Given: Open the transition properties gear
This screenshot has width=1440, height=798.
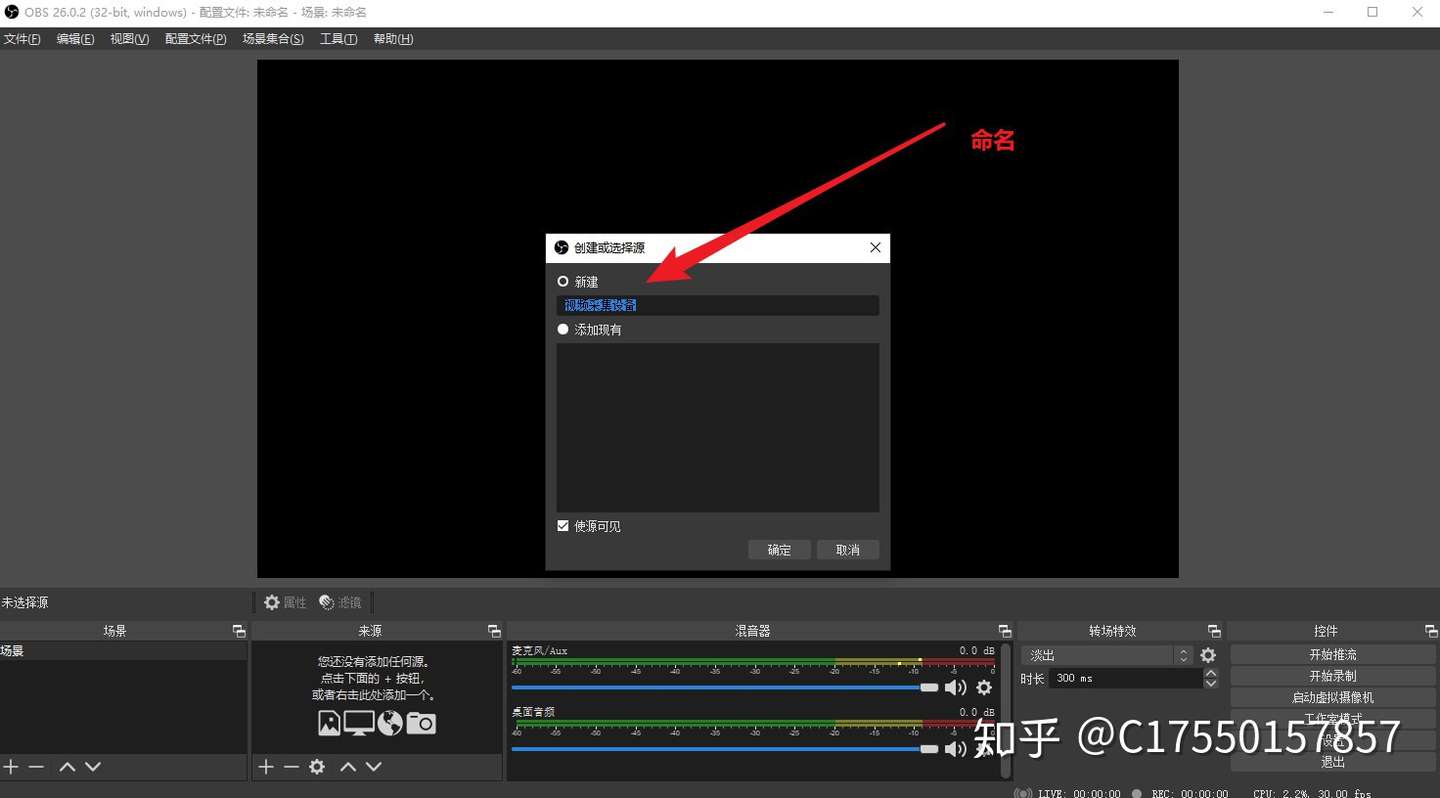Looking at the screenshot, I should click(1208, 655).
